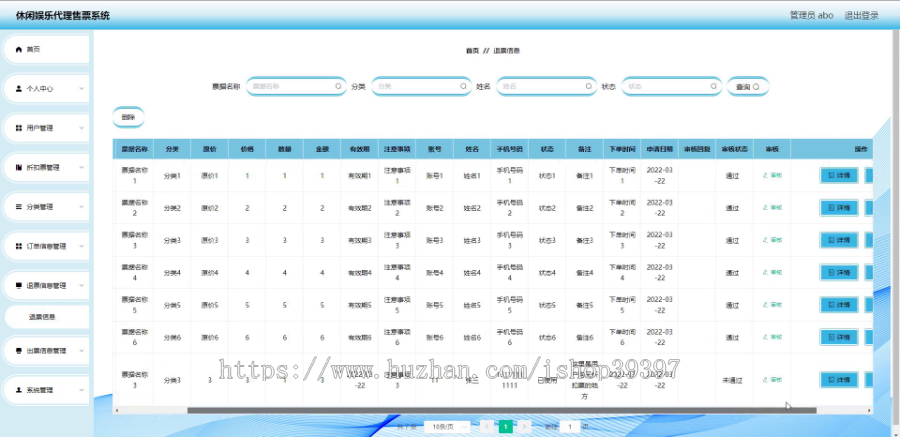Viewport: 900px width, 437px height.
Task: Click 审核 icon for 票据名称6 row
Action: (x=765, y=337)
